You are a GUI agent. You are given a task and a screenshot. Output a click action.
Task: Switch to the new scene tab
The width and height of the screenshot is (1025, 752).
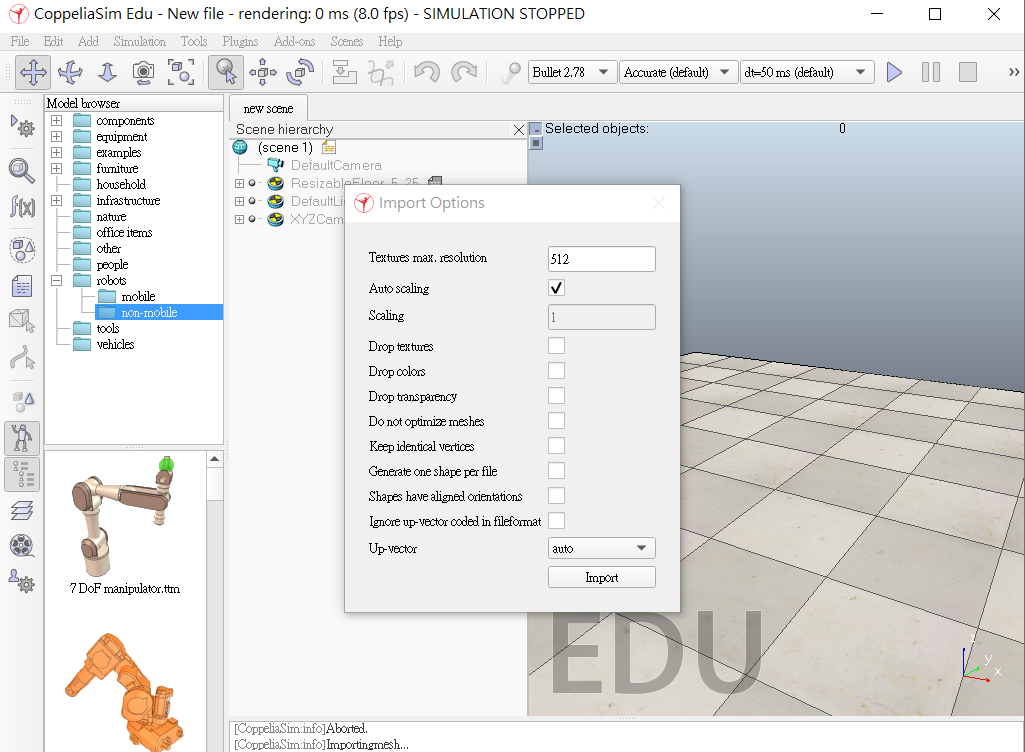(268, 109)
